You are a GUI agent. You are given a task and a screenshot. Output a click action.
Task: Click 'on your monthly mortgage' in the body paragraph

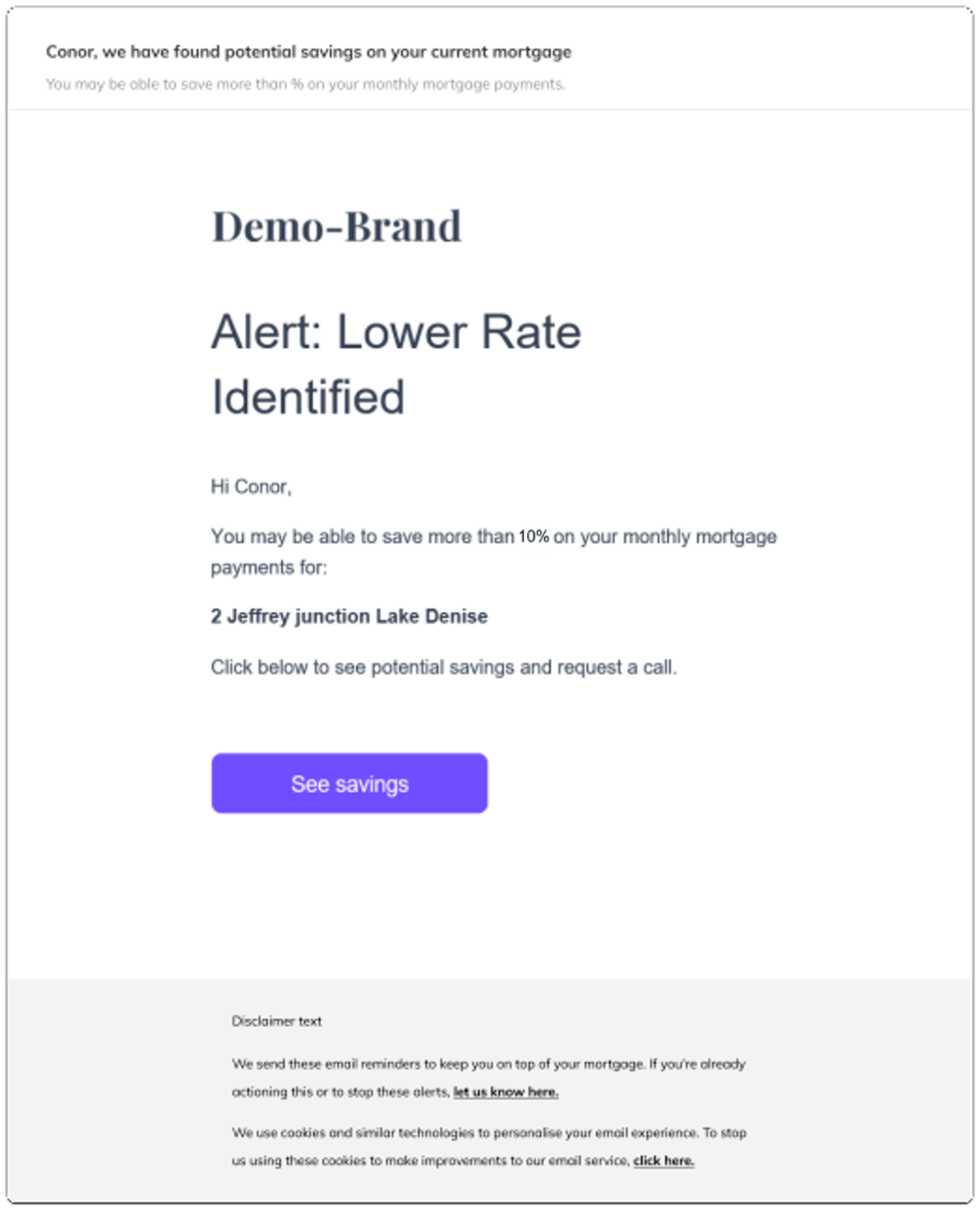point(665,536)
